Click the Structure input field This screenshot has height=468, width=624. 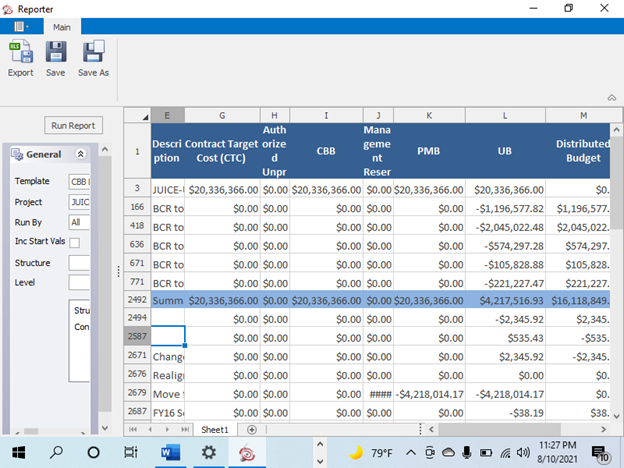pyautogui.click(x=80, y=263)
